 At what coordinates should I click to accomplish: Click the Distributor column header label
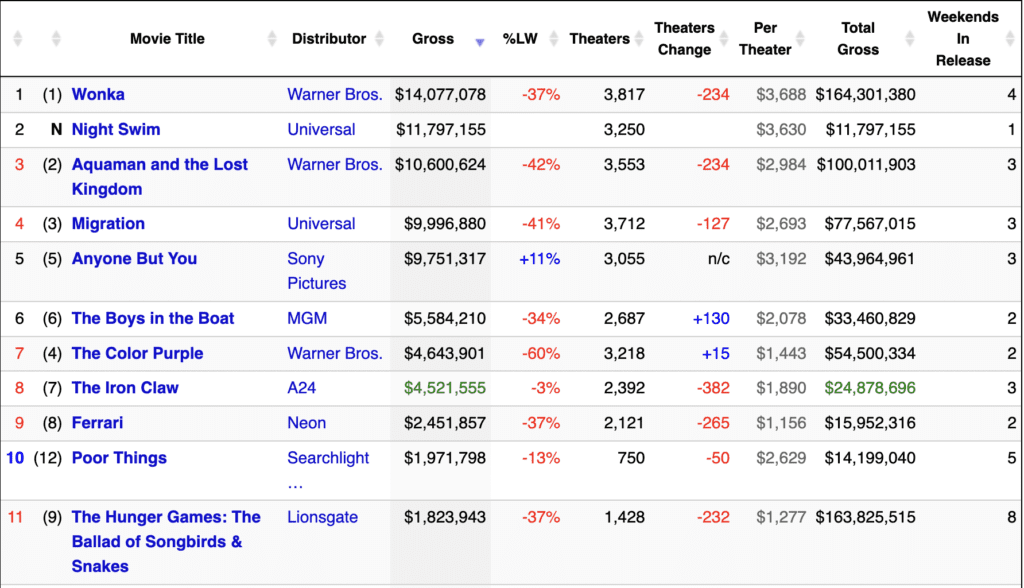coord(329,39)
